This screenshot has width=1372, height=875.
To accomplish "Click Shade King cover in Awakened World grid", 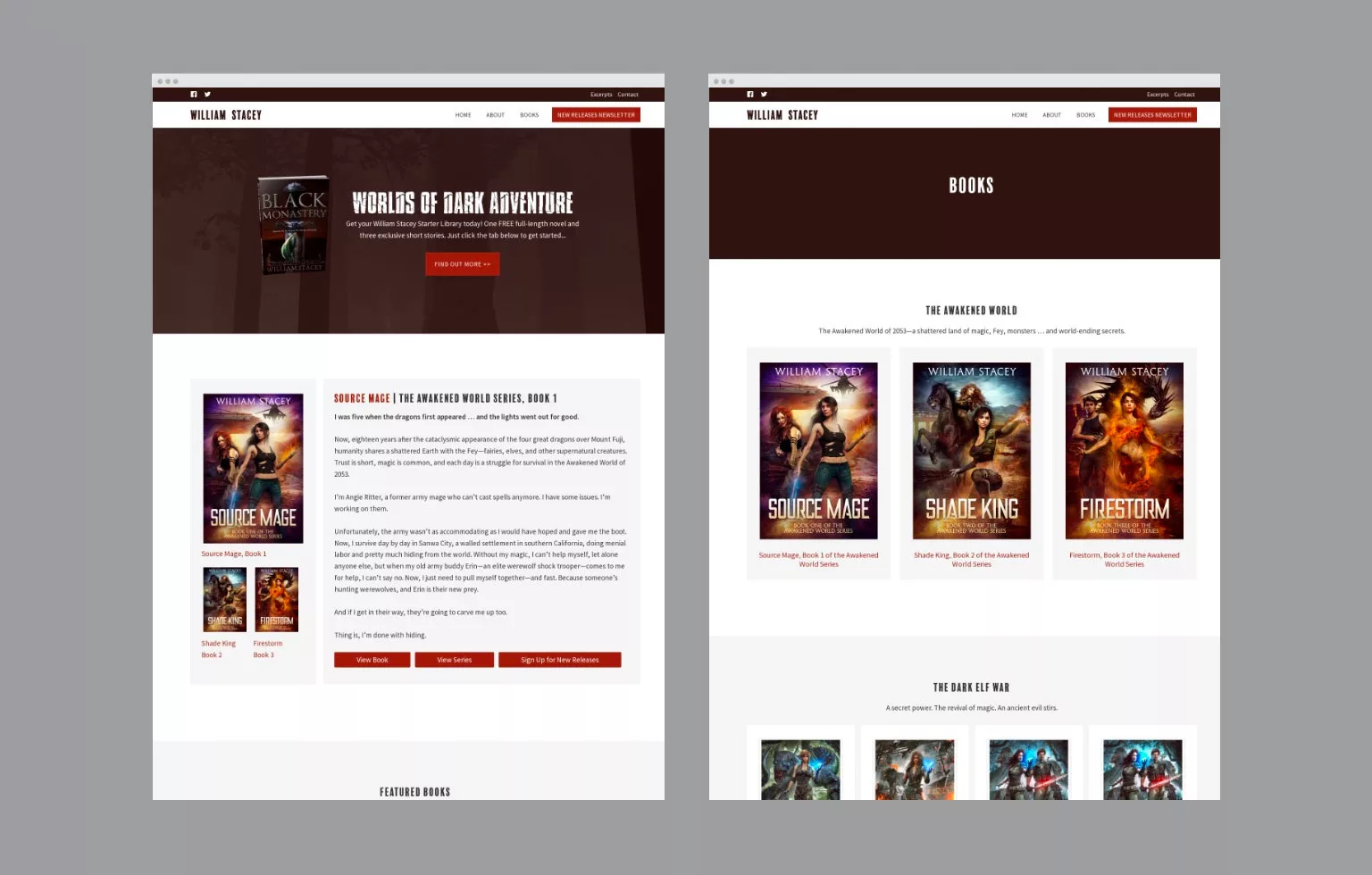I will coord(972,451).
